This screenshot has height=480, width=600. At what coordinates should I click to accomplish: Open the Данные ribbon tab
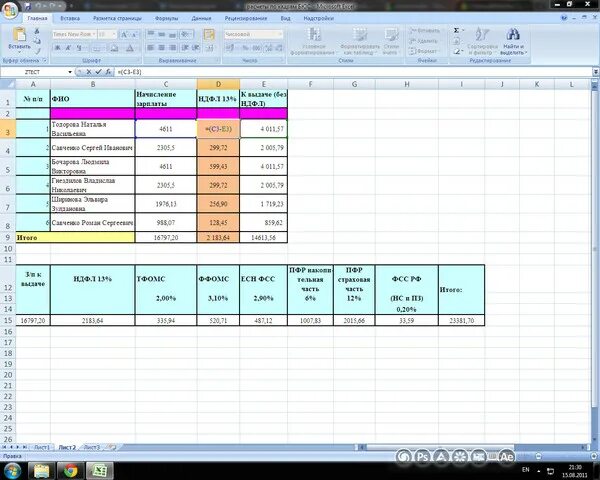201,18
